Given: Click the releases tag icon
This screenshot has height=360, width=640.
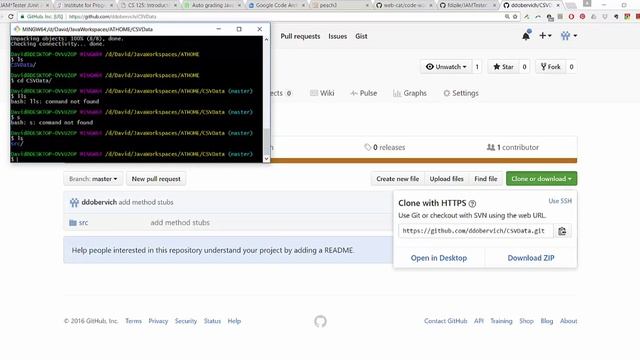Looking at the screenshot, I should pos(367,147).
